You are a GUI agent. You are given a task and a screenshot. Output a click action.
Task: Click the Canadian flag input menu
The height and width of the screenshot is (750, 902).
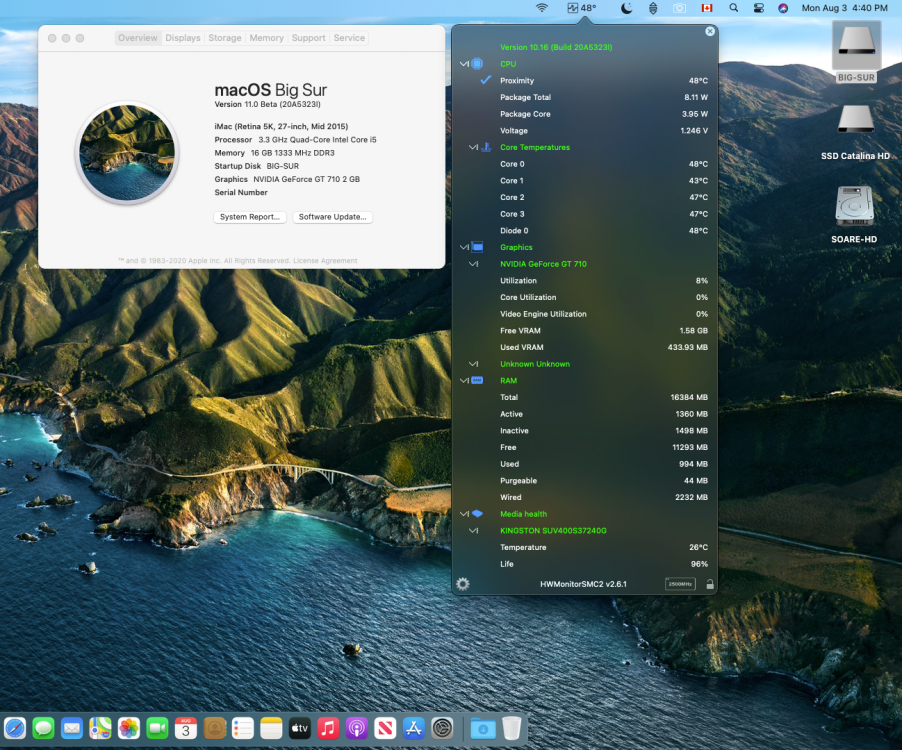[707, 8]
